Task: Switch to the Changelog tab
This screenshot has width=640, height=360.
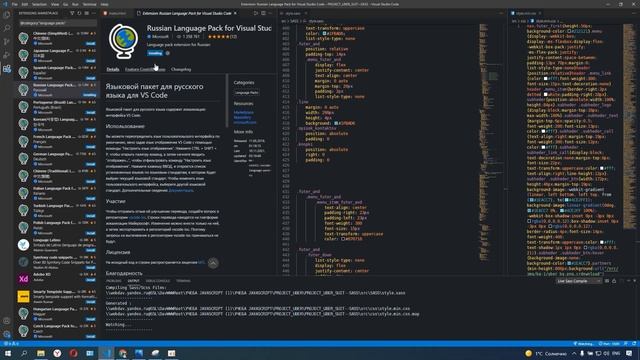Action: click(181, 69)
